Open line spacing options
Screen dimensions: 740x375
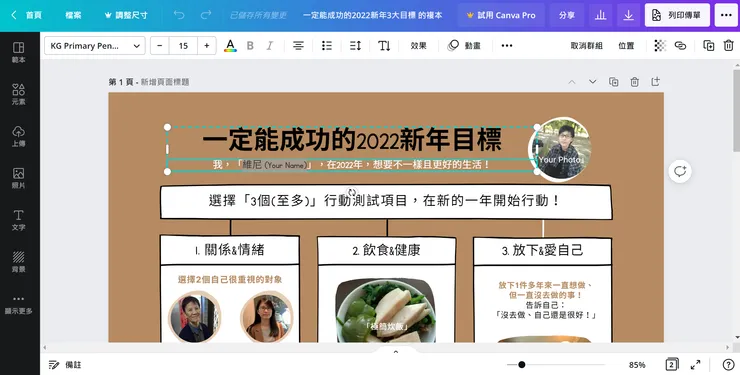pos(355,46)
